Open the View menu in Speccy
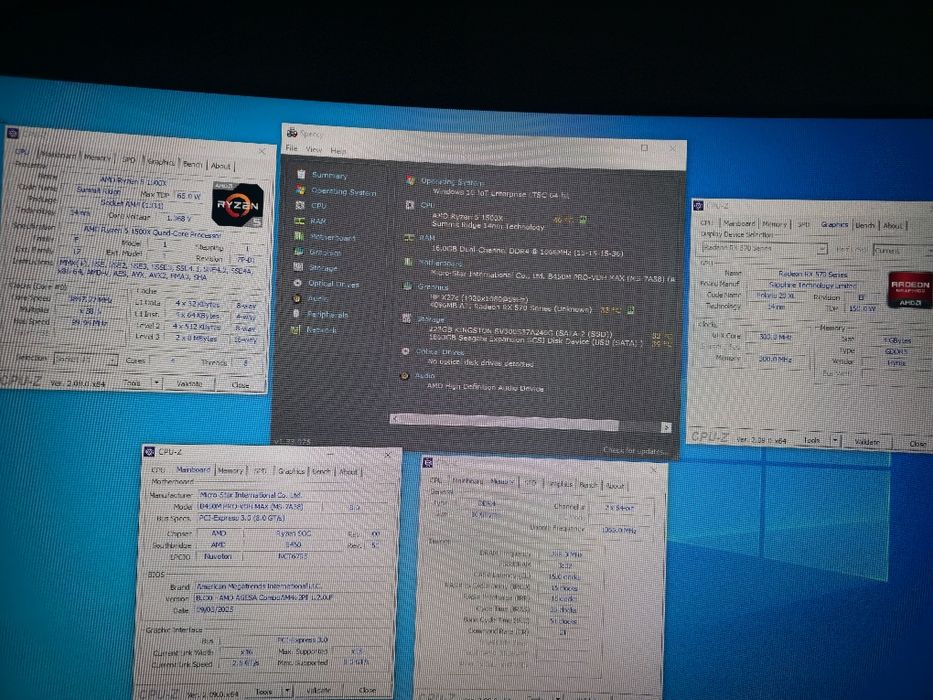The height and width of the screenshot is (700, 933). (x=314, y=149)
